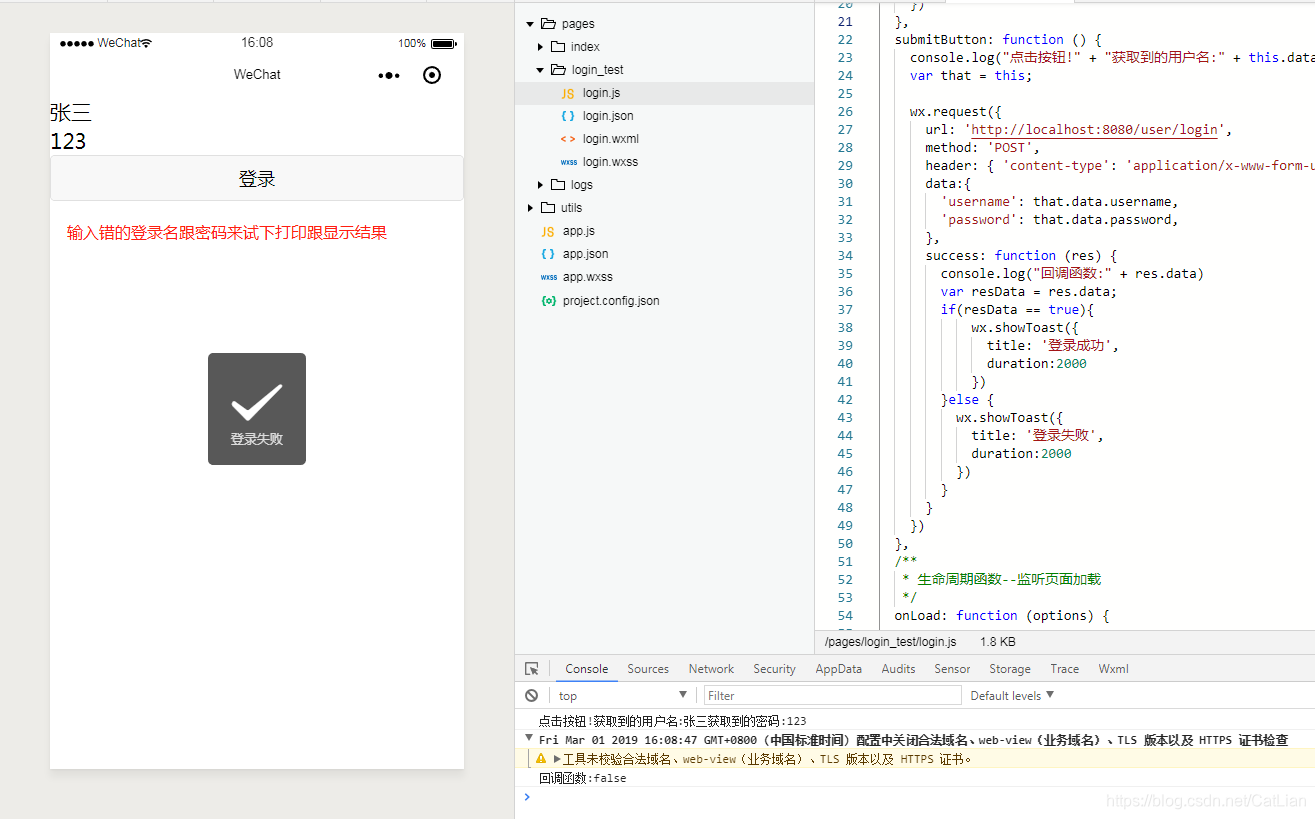
Task: Click the wxss icon beside login.wxss
Action: click(568, 162)
